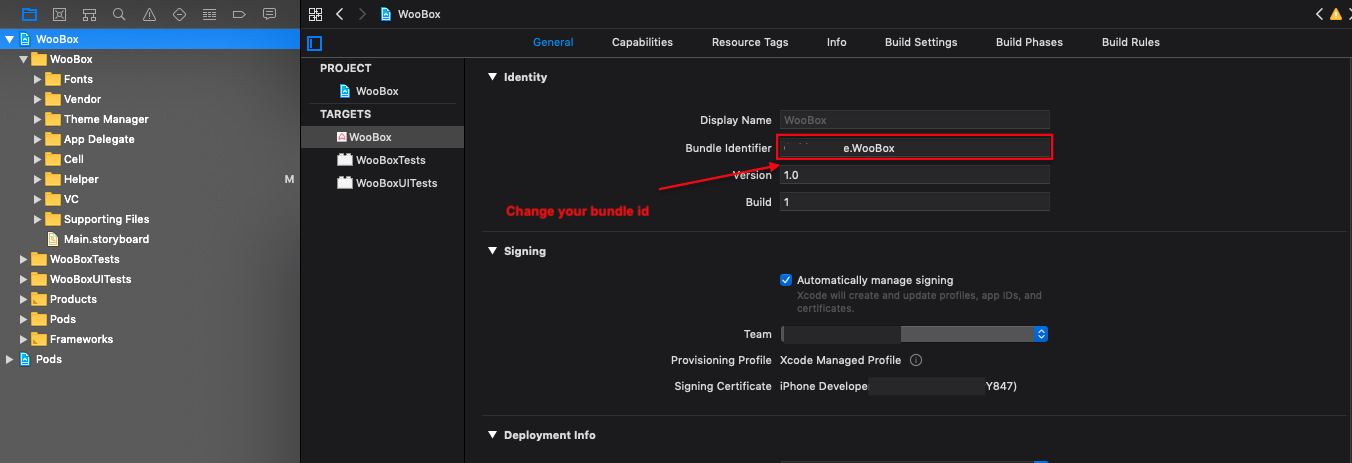This screenshot has height=463, width=1352.
Task: Collapse the Deployment Info section
Action: (x=491, y=435)
